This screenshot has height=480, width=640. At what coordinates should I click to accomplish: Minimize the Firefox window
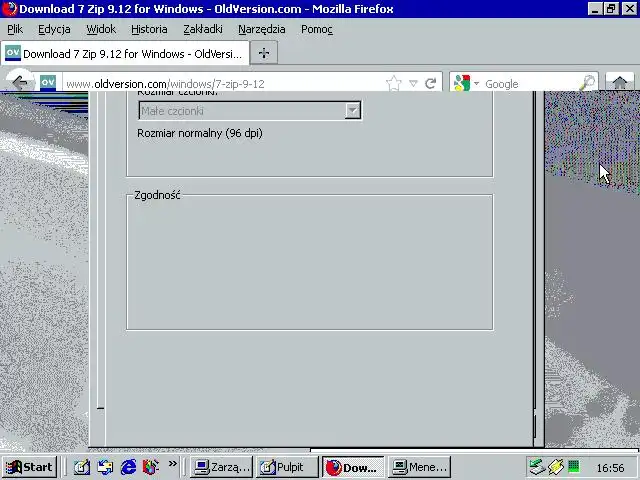(595, 9)
